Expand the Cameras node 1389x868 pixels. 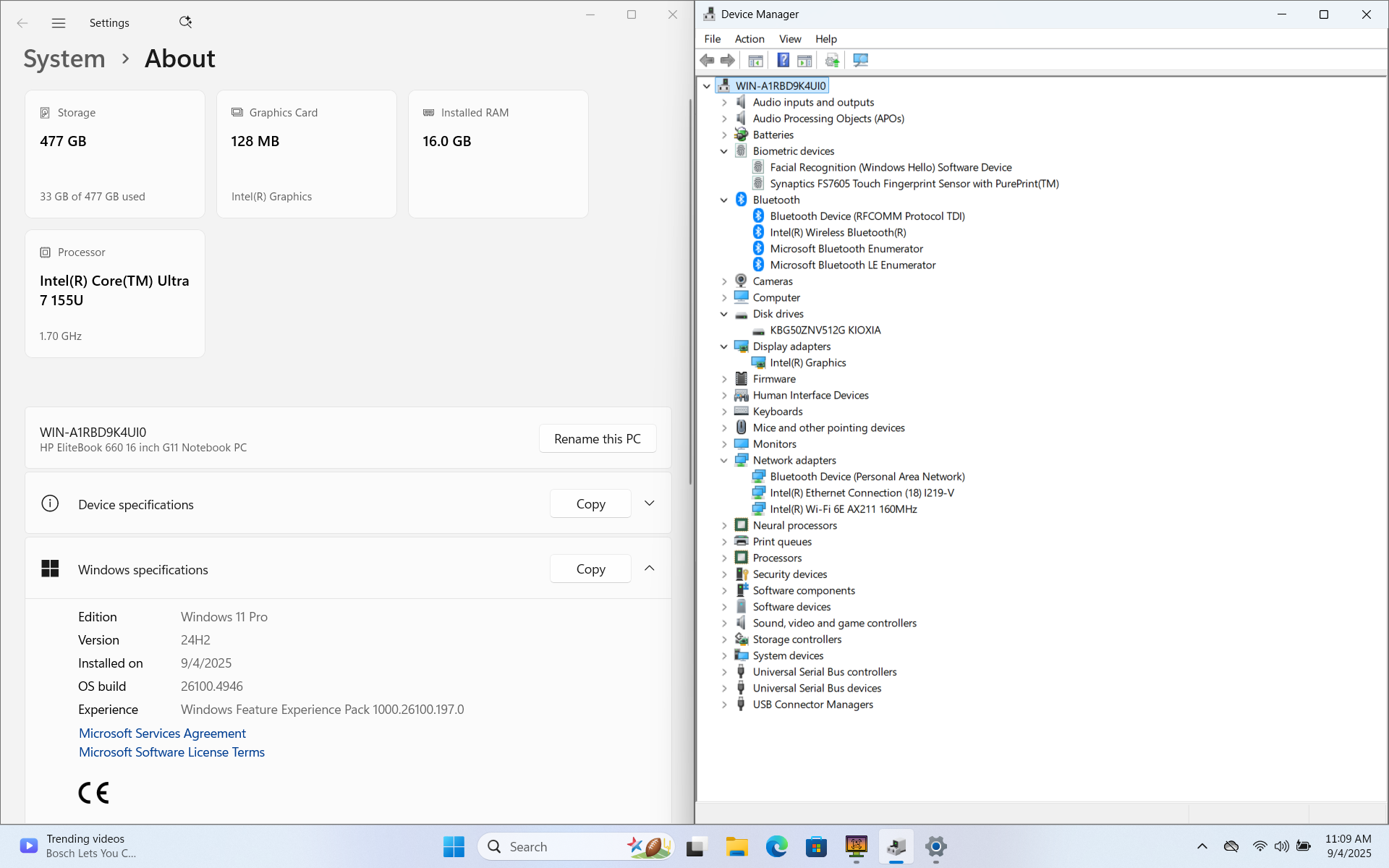pos(724,281)
